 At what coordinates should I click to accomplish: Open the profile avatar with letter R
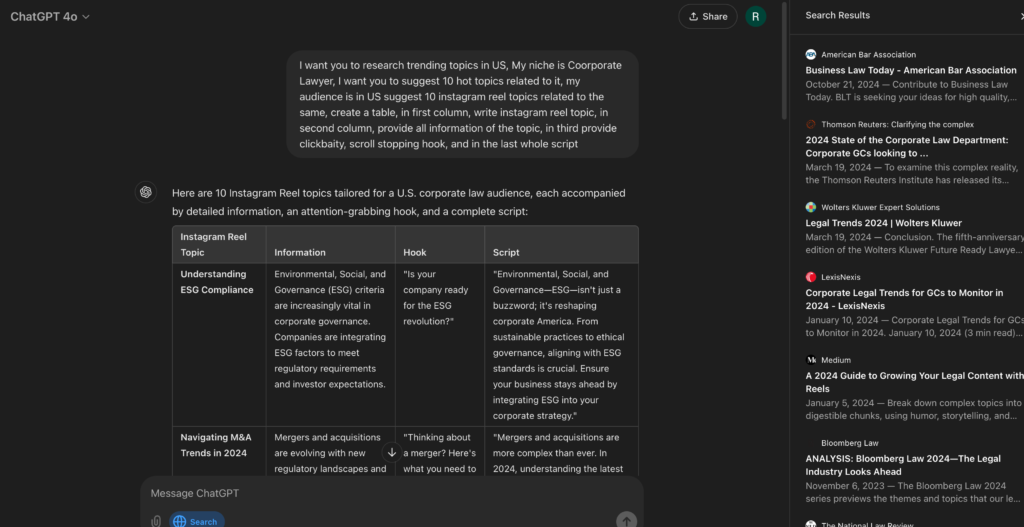(756, 16)
